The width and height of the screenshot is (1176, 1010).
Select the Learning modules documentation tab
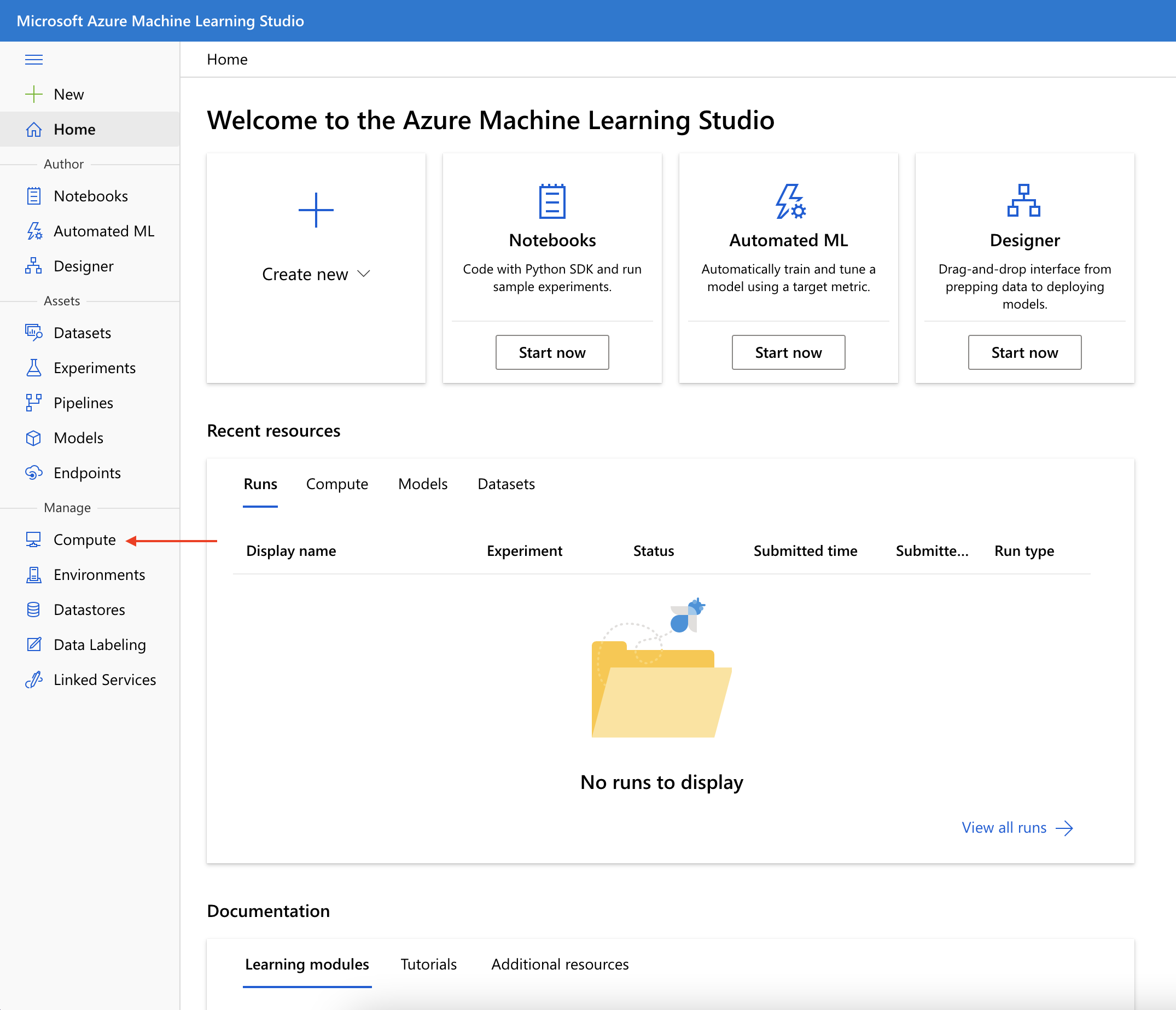point(307,964)
